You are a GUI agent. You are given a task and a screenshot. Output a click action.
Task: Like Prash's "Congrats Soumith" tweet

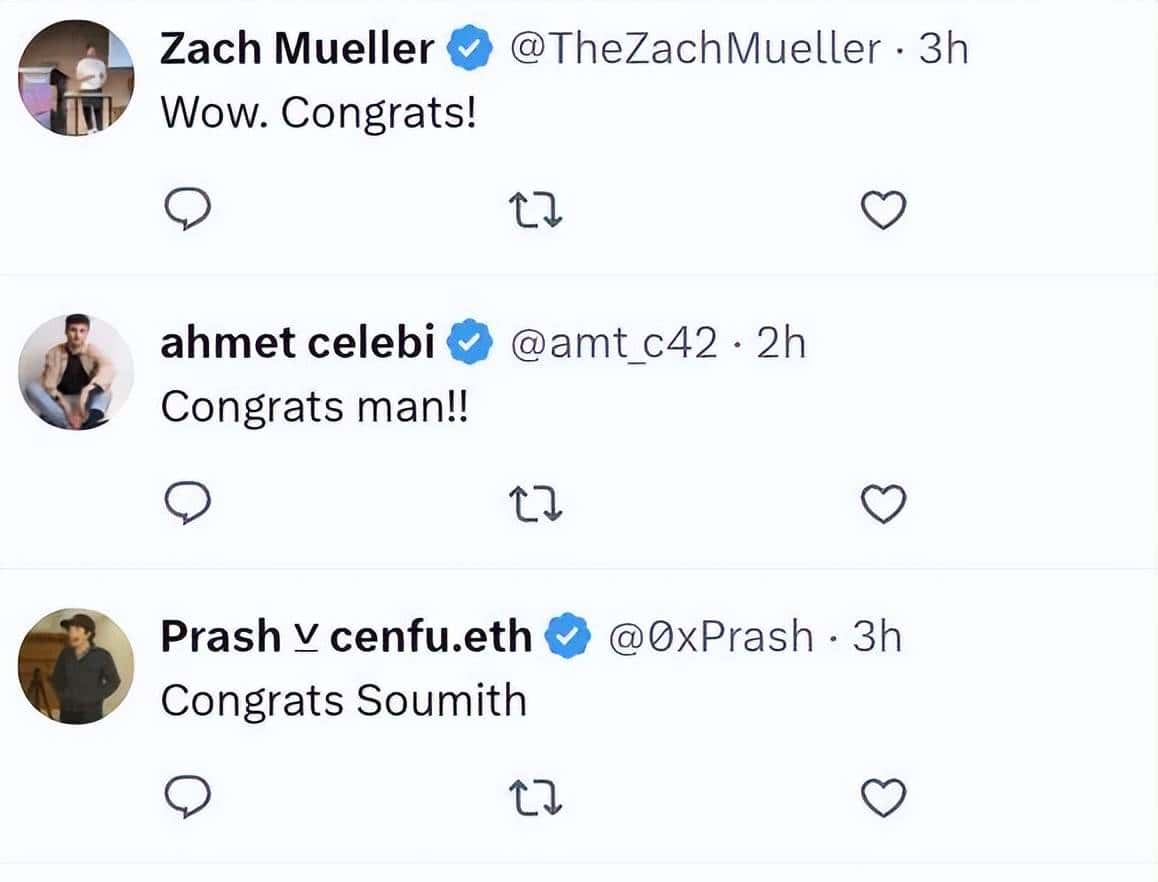[883, 798]
